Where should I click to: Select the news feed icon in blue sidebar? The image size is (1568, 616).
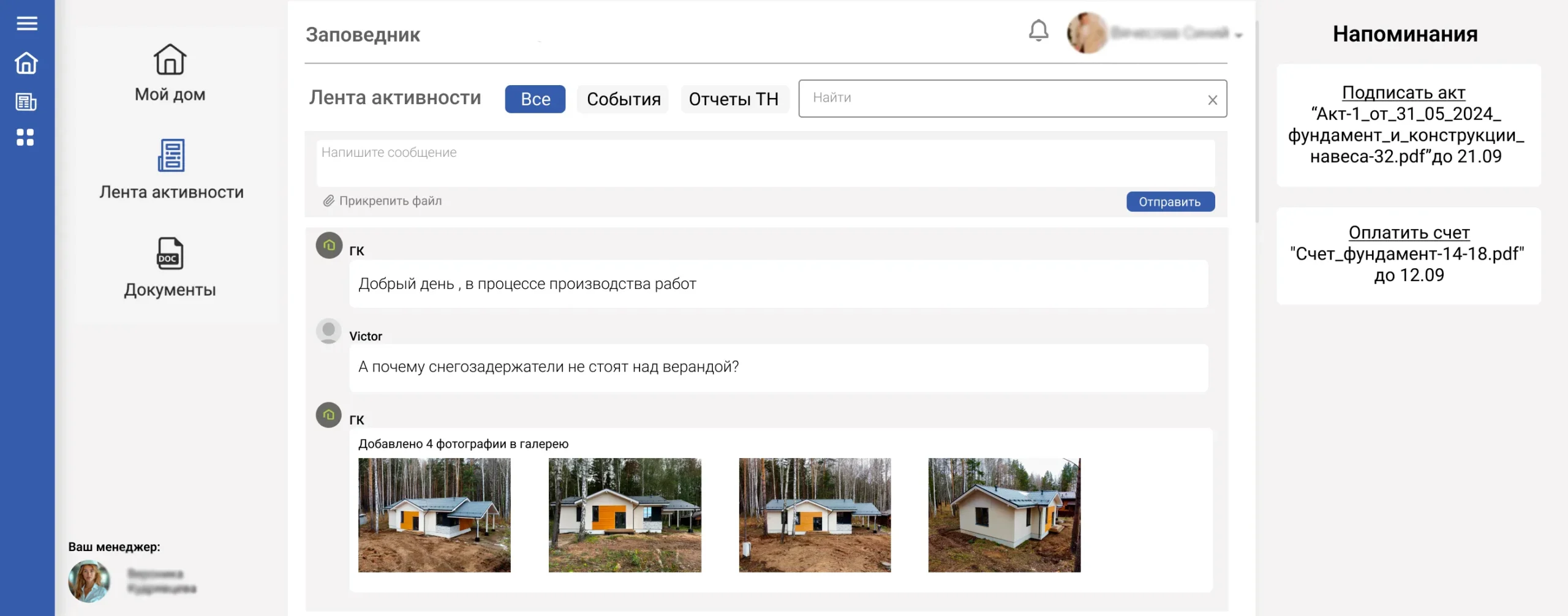coord(26,102)
